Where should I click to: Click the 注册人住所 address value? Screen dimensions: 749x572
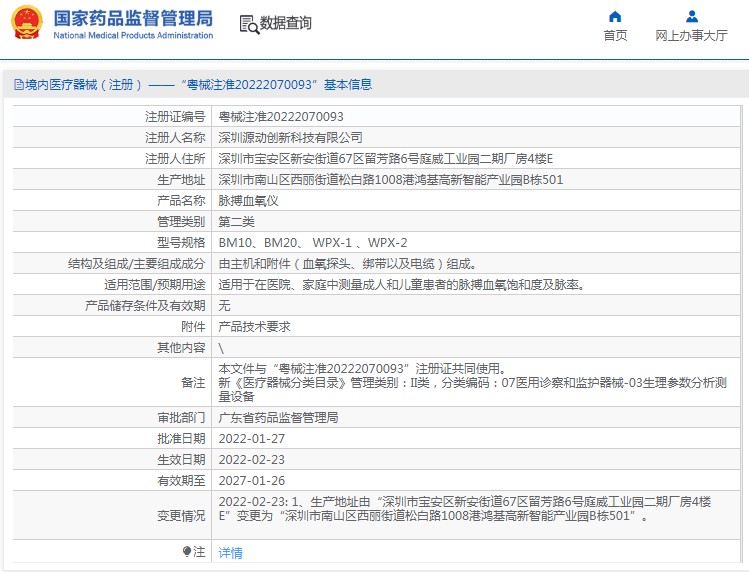tap(385, 159)
